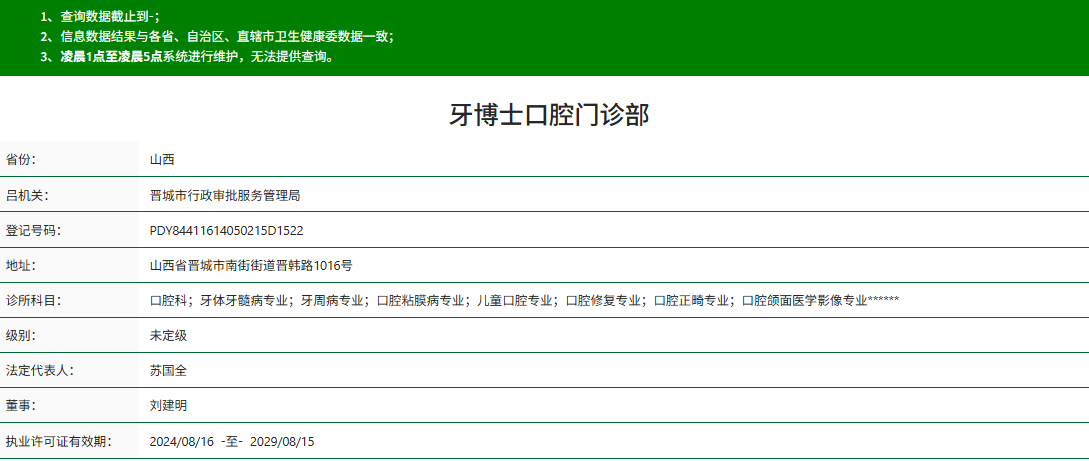Select the 省份 label
The image size is (1089, 461).
pyautogui.click(x=20, y=160)
